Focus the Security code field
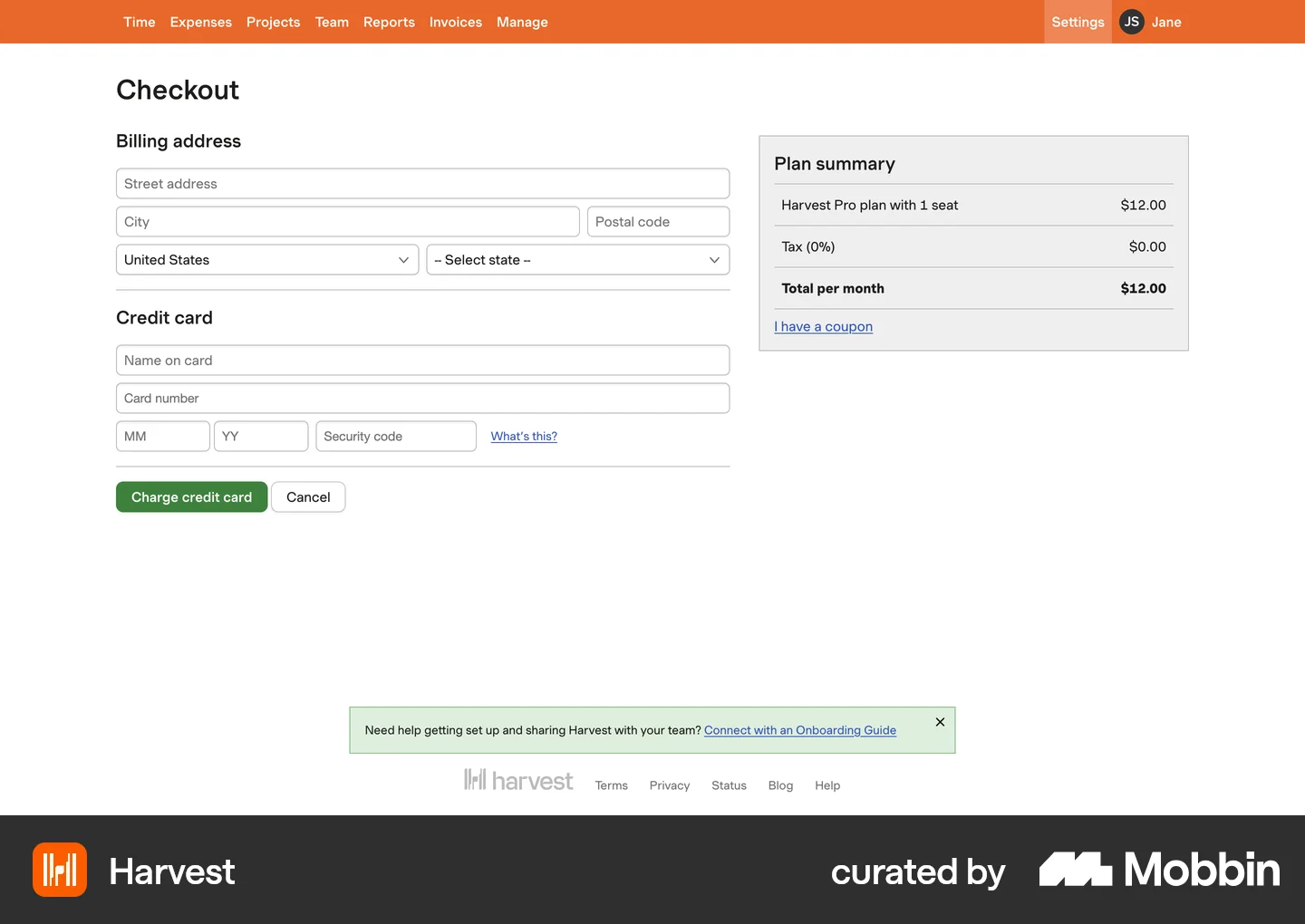The height and width of the screenshot is (924, 1305). click(396, 437)
